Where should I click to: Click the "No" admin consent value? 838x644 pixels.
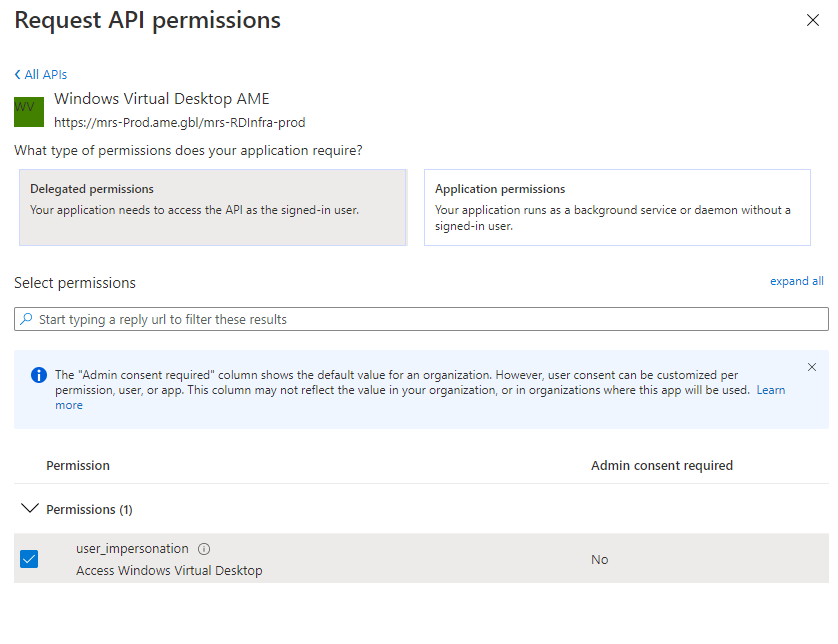[x=599, y=560]
